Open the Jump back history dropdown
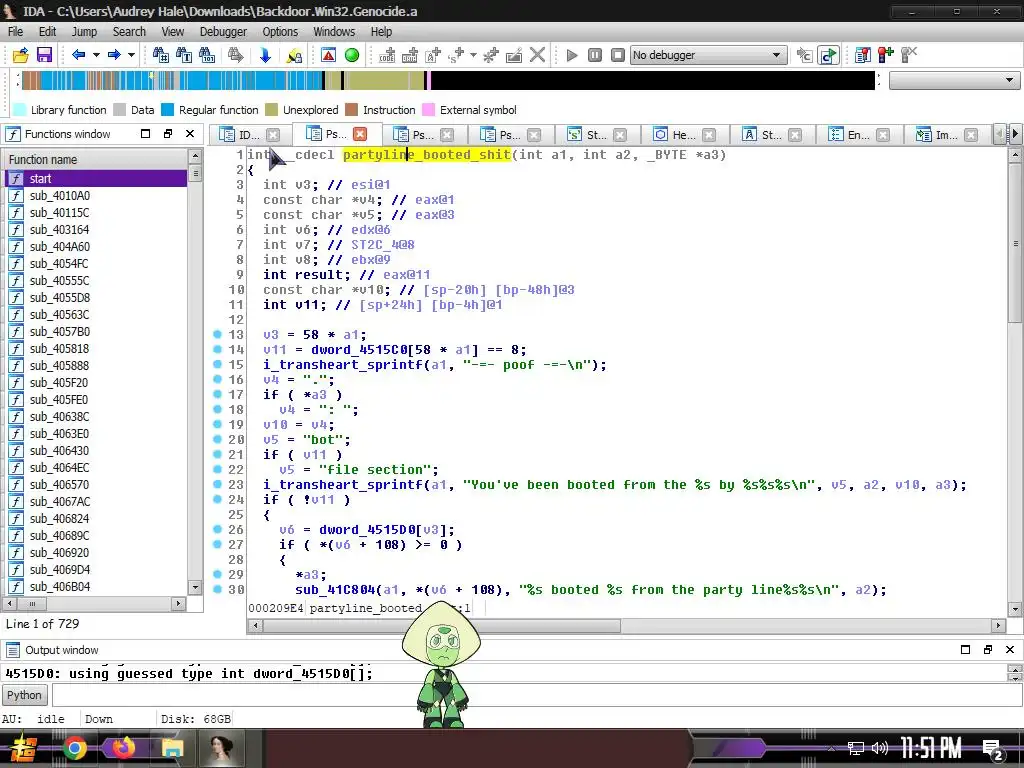Viewport: 1024px width, 768px height. 96,55
